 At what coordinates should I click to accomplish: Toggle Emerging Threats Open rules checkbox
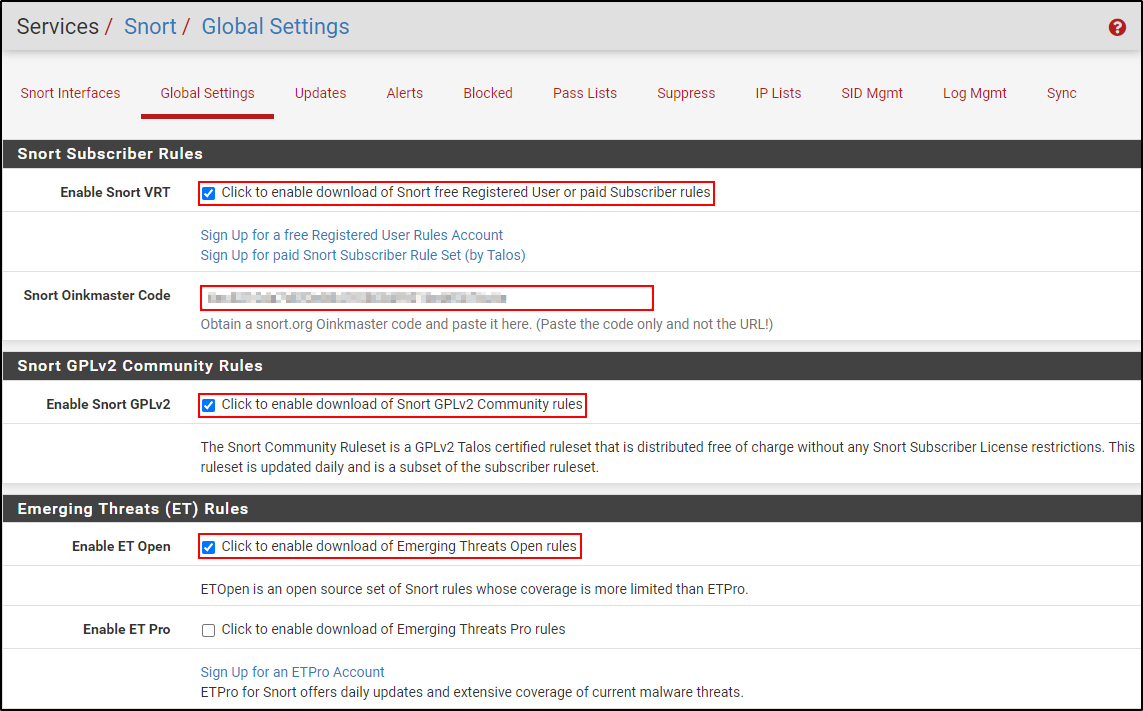pos(209,547)
